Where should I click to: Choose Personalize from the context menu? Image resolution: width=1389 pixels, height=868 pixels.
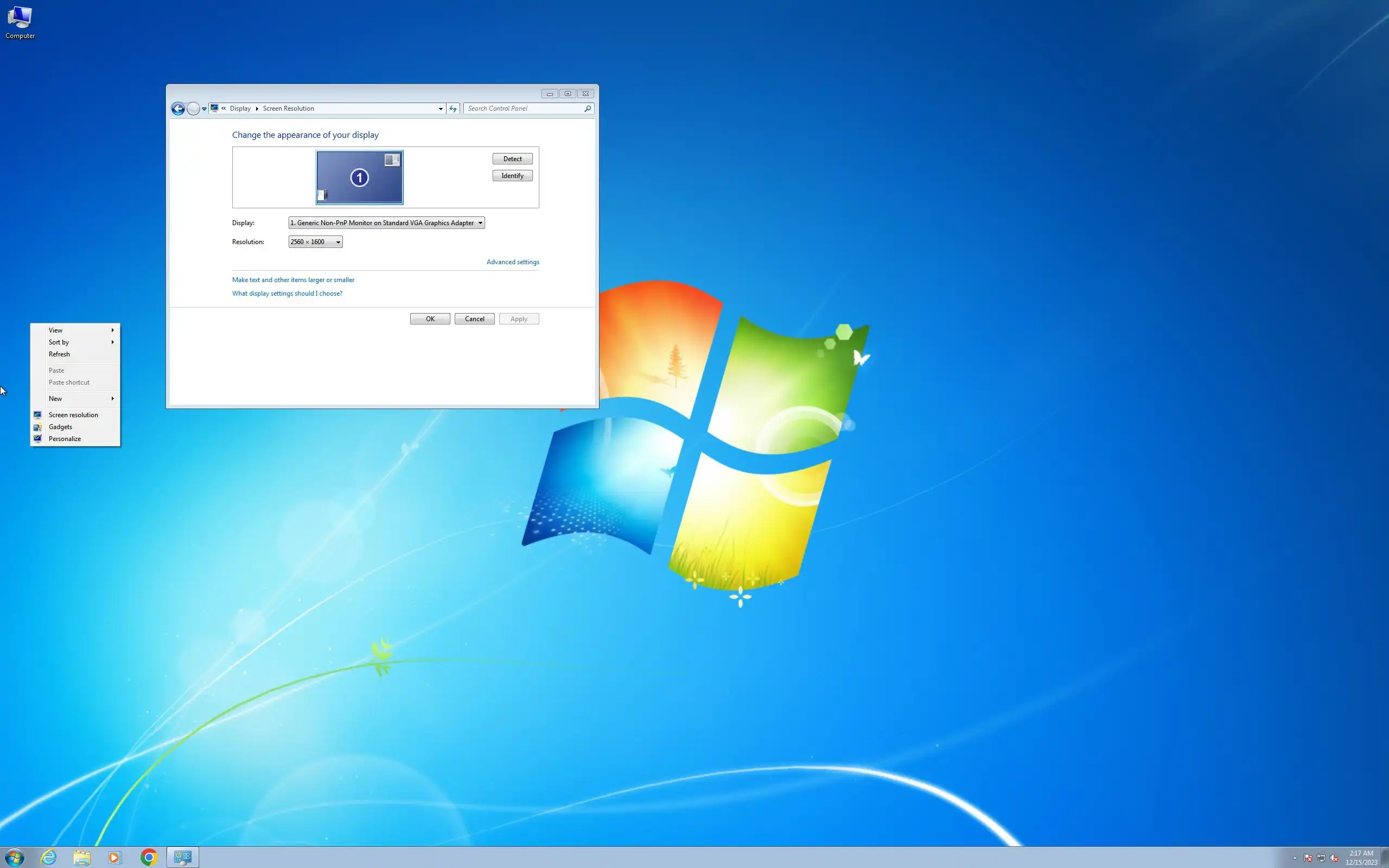(65, 438)
